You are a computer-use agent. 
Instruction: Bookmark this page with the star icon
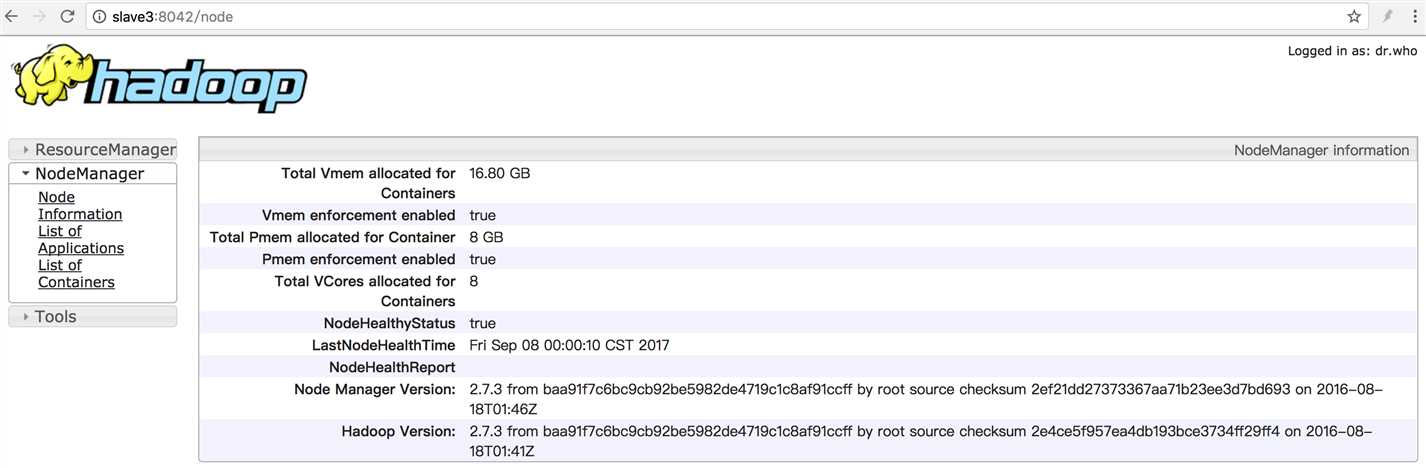coord(1354,17)
